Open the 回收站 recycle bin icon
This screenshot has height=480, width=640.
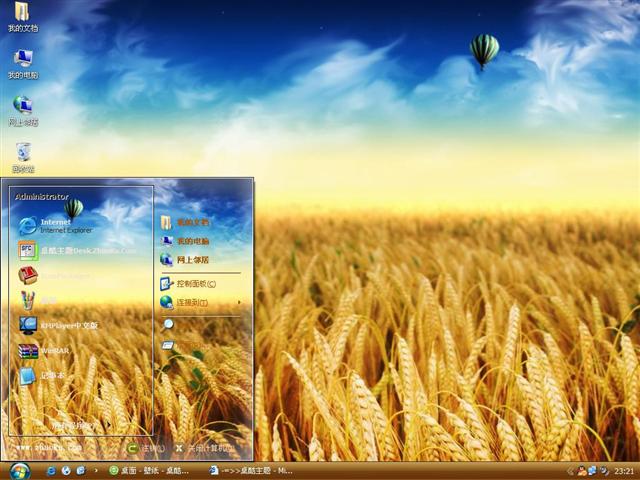[23, 158]
